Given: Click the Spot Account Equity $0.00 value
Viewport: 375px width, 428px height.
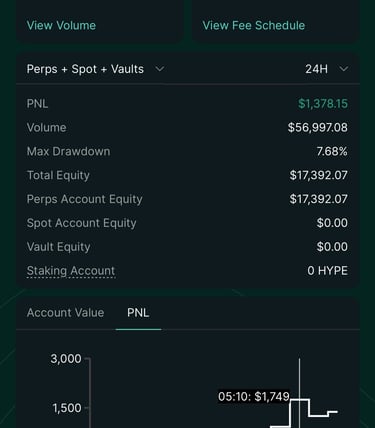Looking at the screenshot, I should (332, 223).
